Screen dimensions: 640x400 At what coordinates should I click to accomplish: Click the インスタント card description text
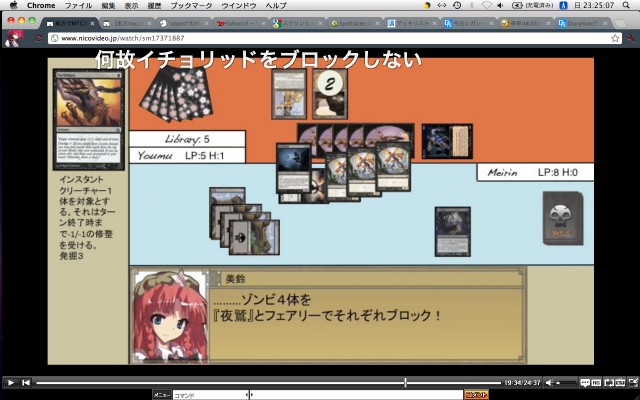point(86,218)
